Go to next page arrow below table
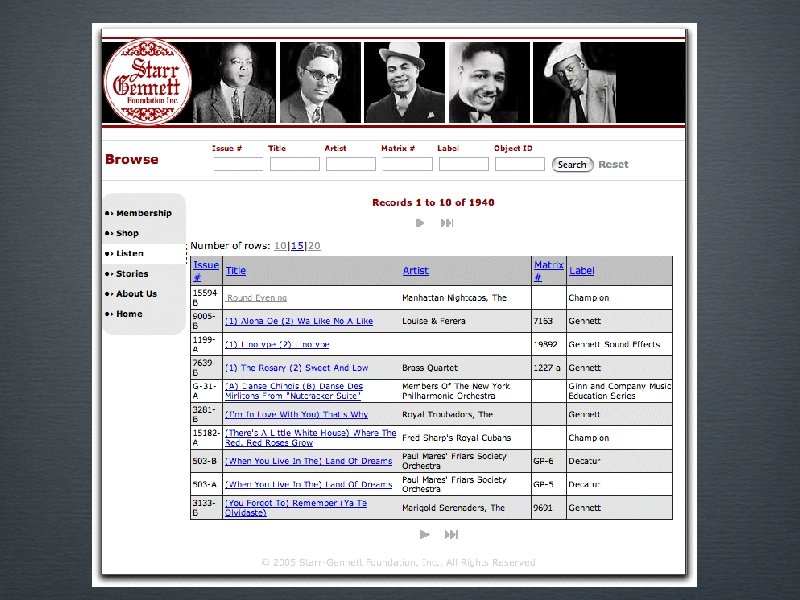 pyautogui.click(x=424, y=534)
